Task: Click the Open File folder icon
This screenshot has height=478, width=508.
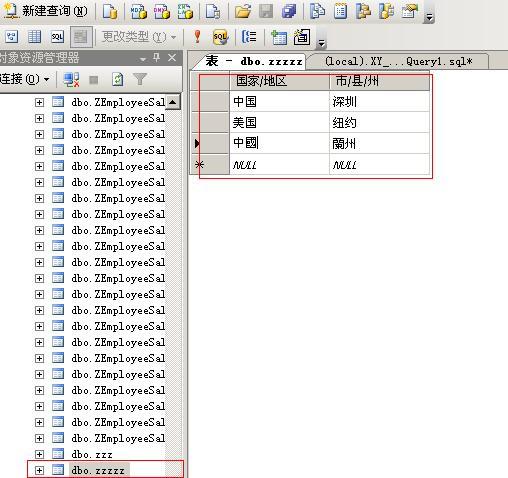Action: click(243, 11)
